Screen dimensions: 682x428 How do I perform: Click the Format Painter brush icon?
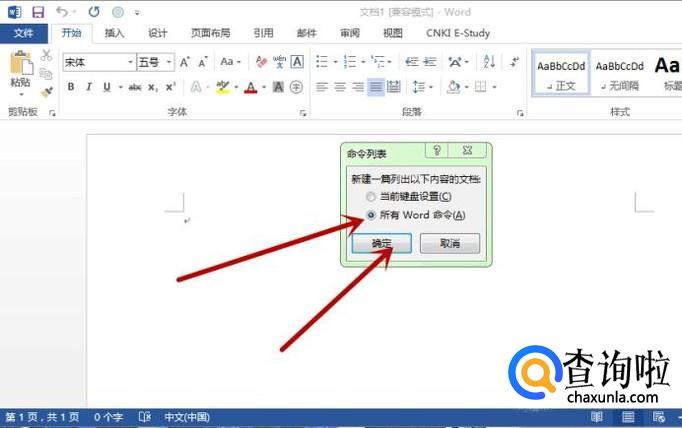tap(46, 92)
